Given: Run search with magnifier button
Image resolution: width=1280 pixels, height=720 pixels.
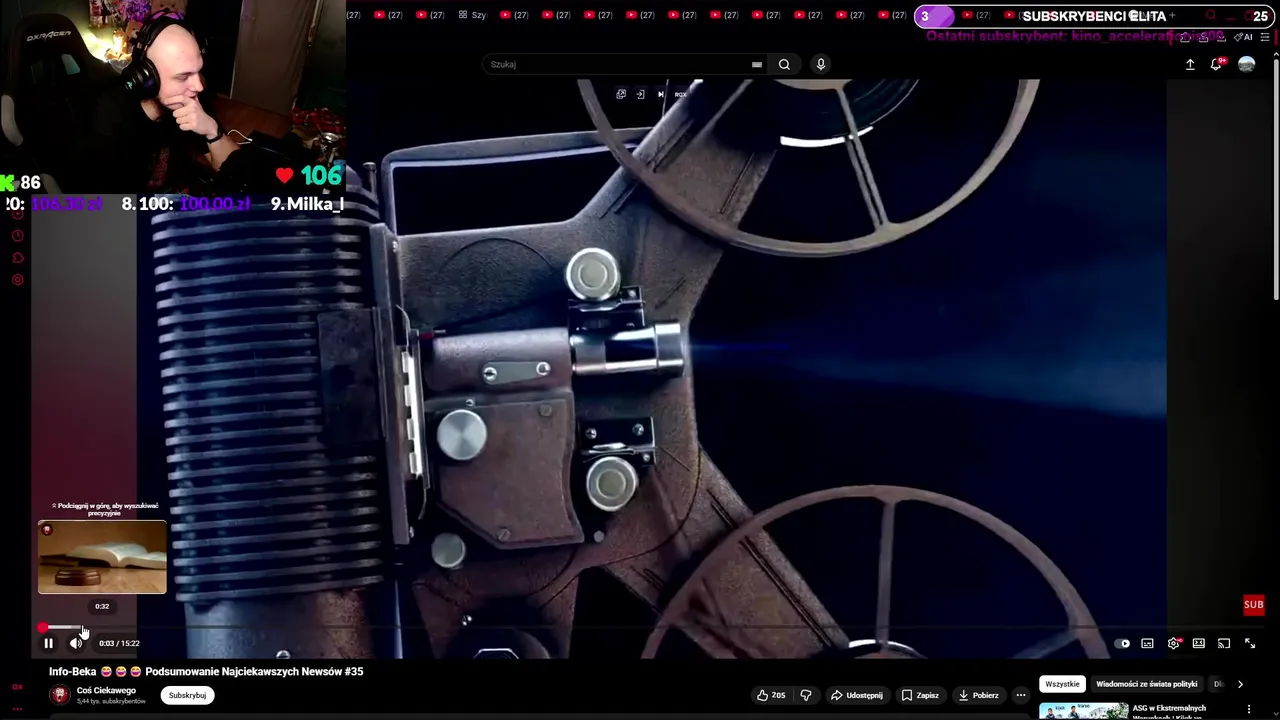Looking at the screenshot, I should point(784,64).
